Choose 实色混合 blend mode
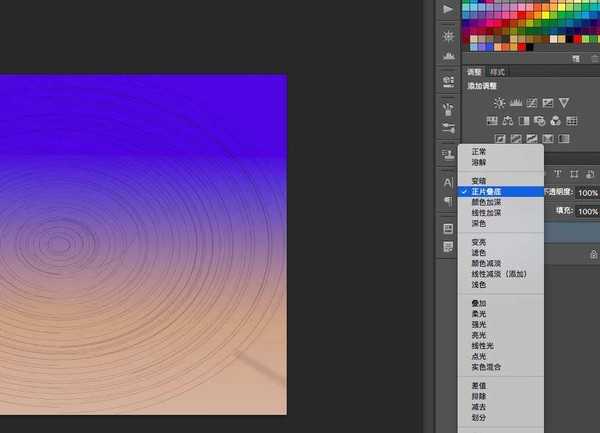 (501, 367)
